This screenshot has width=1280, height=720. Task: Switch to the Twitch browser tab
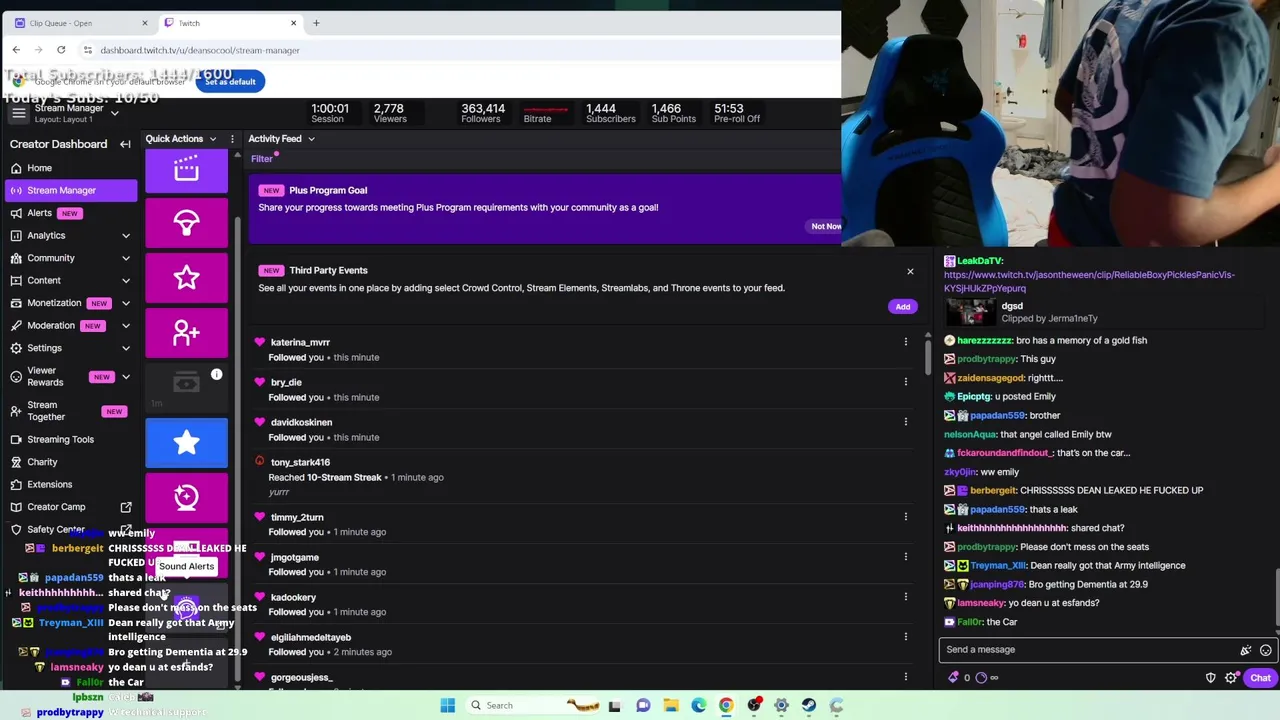click(228, 23)
